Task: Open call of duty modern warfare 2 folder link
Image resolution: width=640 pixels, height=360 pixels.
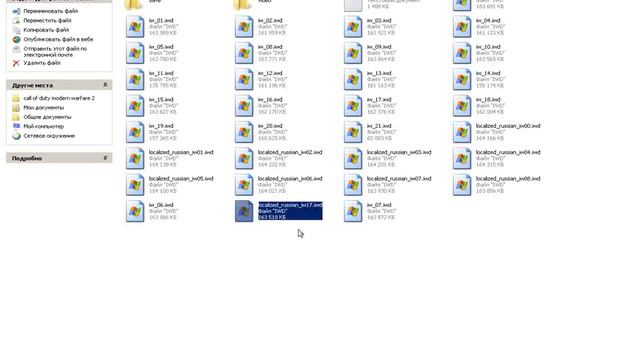Action: click(59, 98)
